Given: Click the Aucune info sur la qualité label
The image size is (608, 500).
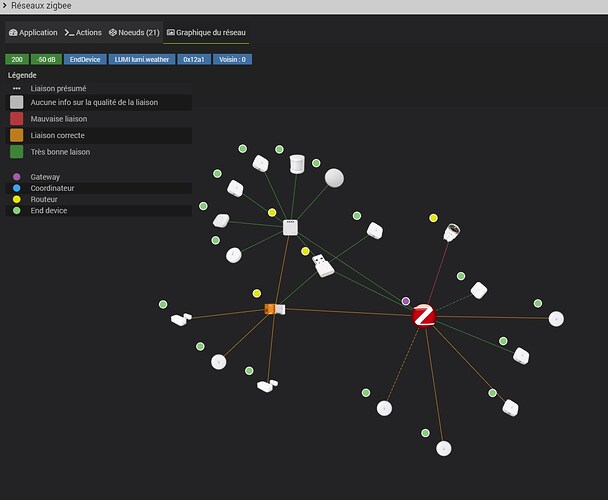Looking at the screenshot, I should point(94,102).
